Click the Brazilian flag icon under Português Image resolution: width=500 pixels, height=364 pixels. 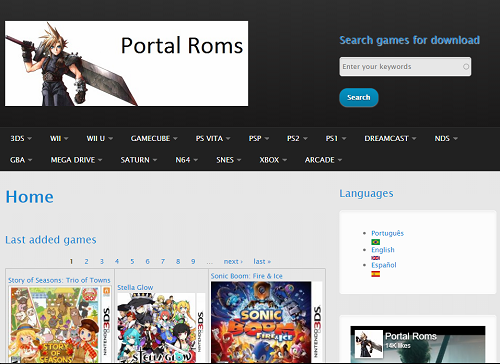(x=375, y=242)
